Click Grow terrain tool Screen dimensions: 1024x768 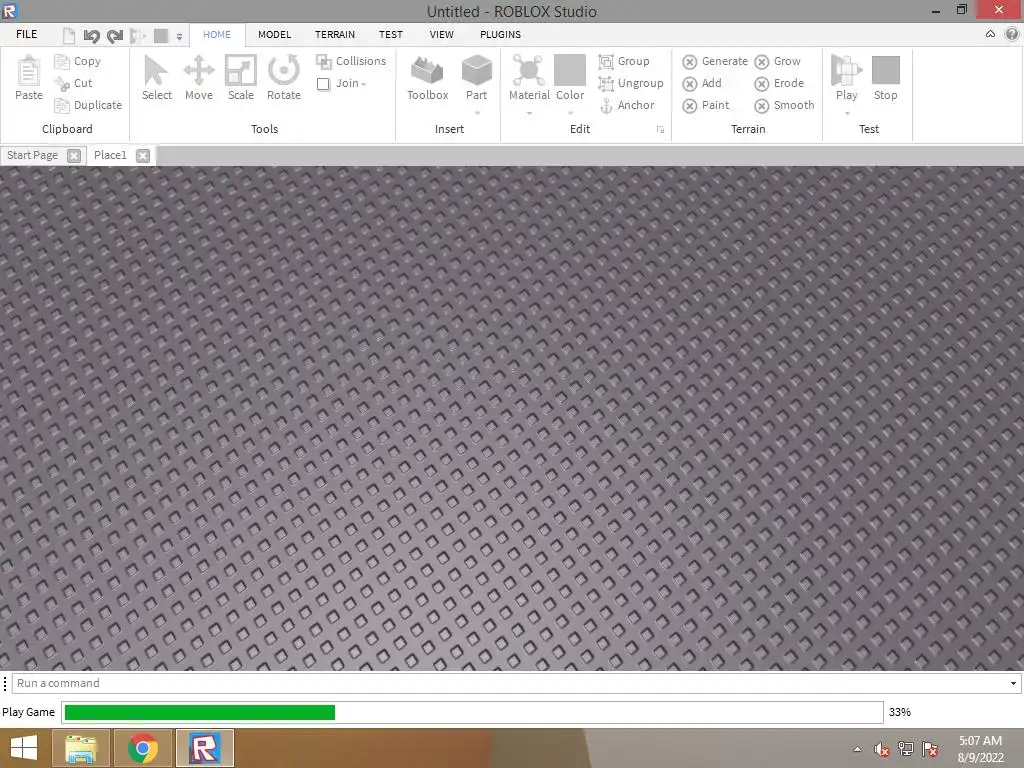click(x=777, y=61)
